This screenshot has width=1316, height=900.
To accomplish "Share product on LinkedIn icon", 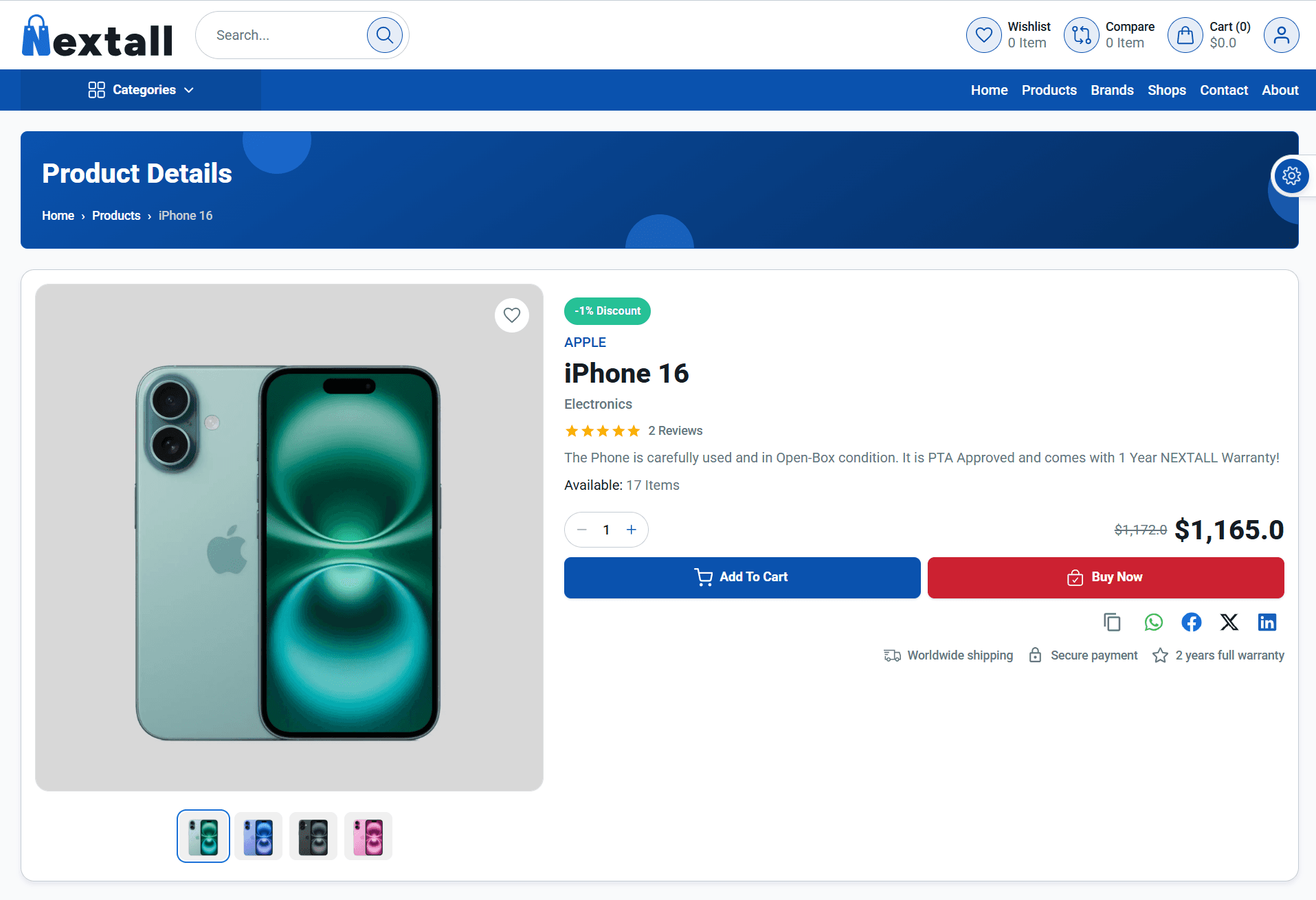I will [1267, 622].
